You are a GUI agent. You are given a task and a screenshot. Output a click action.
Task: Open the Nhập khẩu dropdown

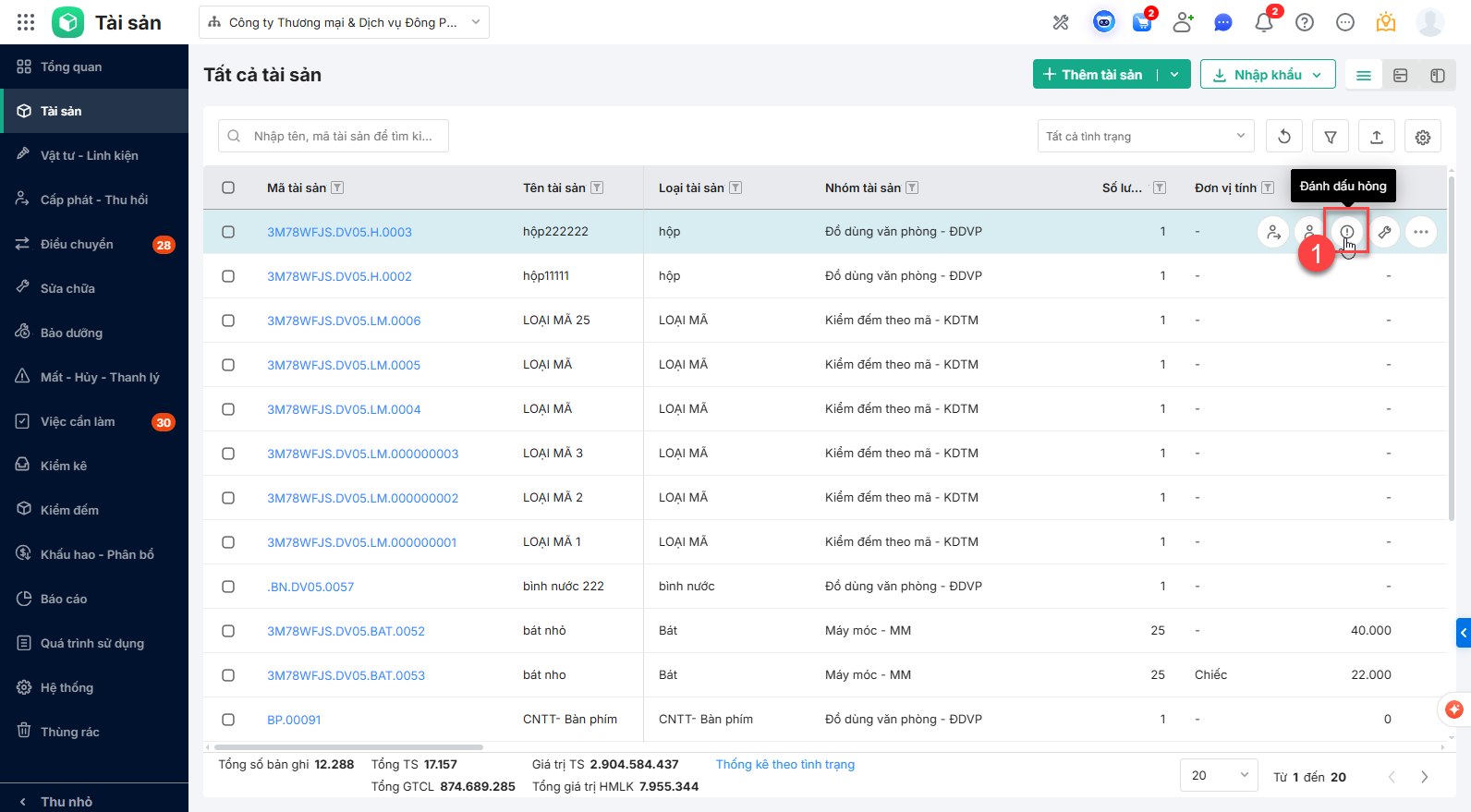click(x=1267, y=75)
